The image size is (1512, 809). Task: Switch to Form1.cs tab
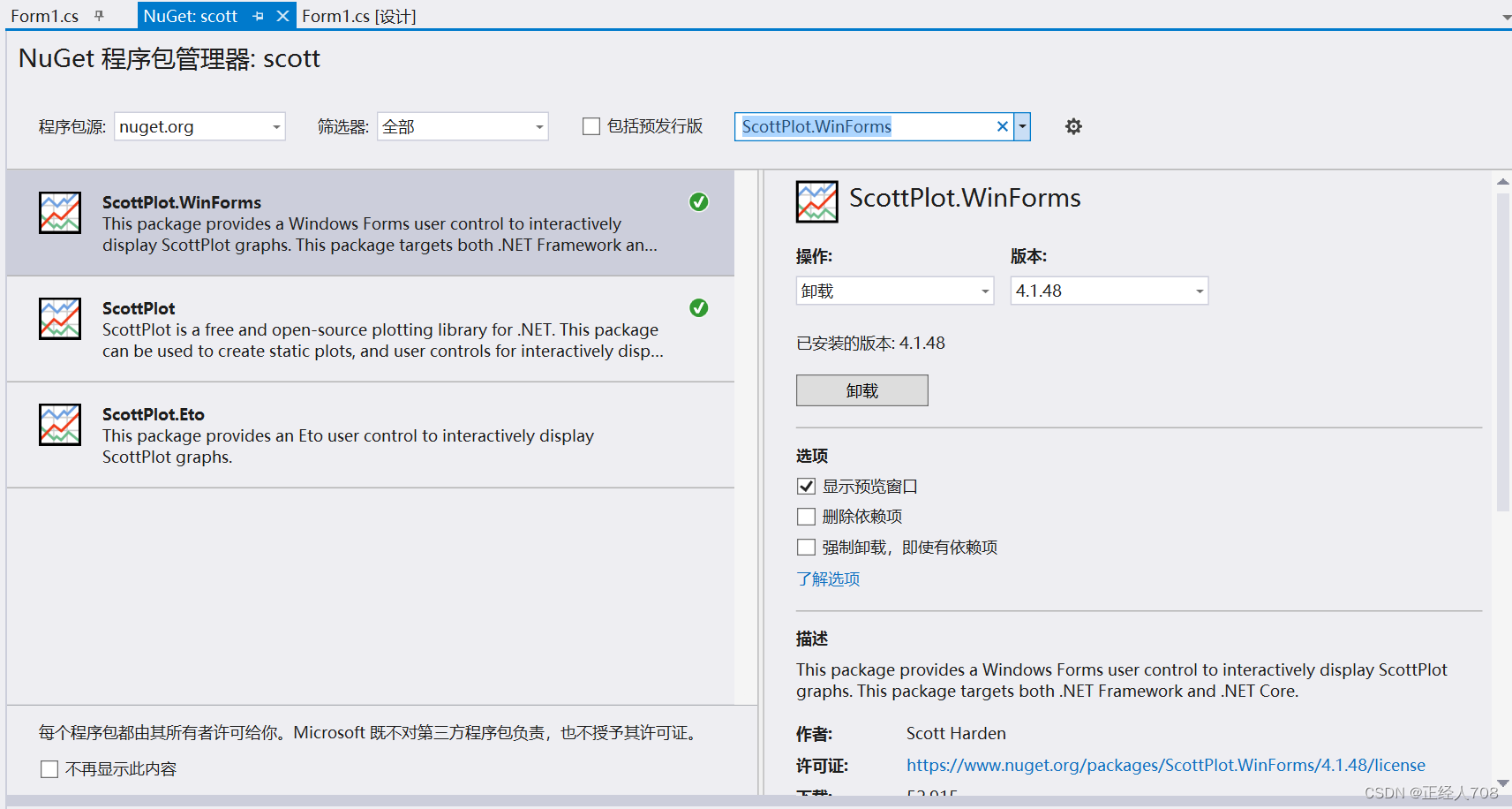pos(44,16)
